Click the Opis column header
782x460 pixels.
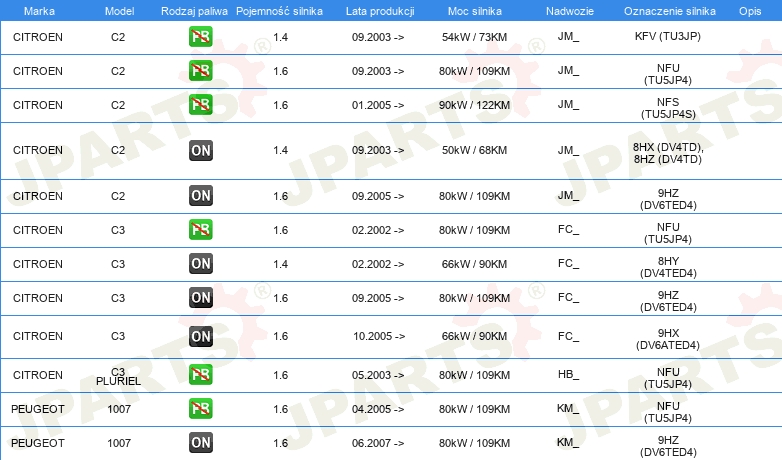tap(750, 11)
